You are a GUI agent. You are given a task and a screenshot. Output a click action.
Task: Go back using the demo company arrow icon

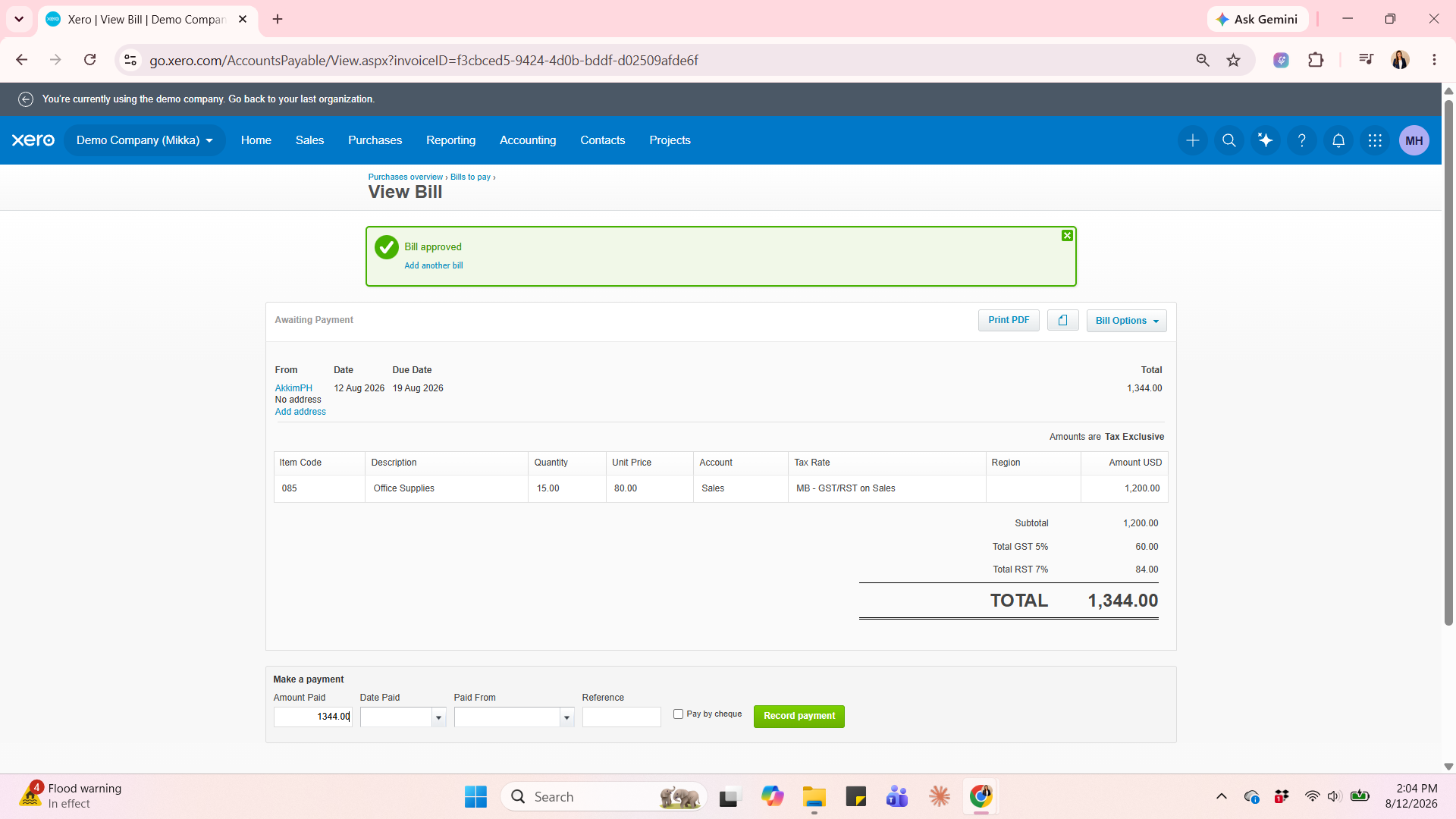pos(26,99)
